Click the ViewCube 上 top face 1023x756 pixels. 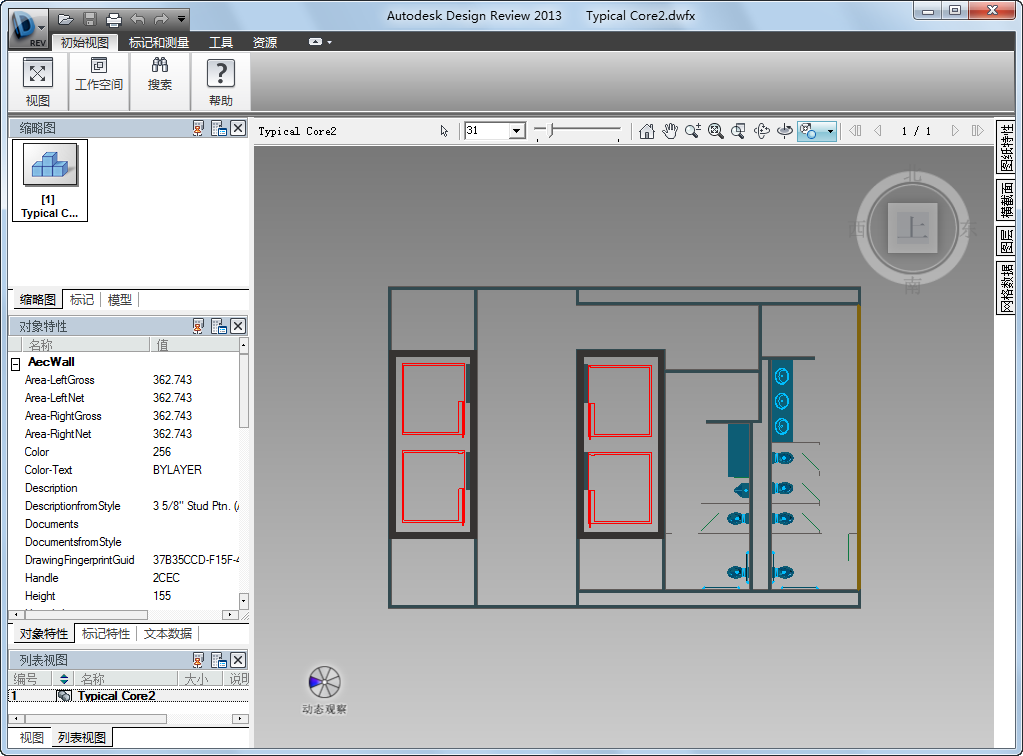pos(912,228)
